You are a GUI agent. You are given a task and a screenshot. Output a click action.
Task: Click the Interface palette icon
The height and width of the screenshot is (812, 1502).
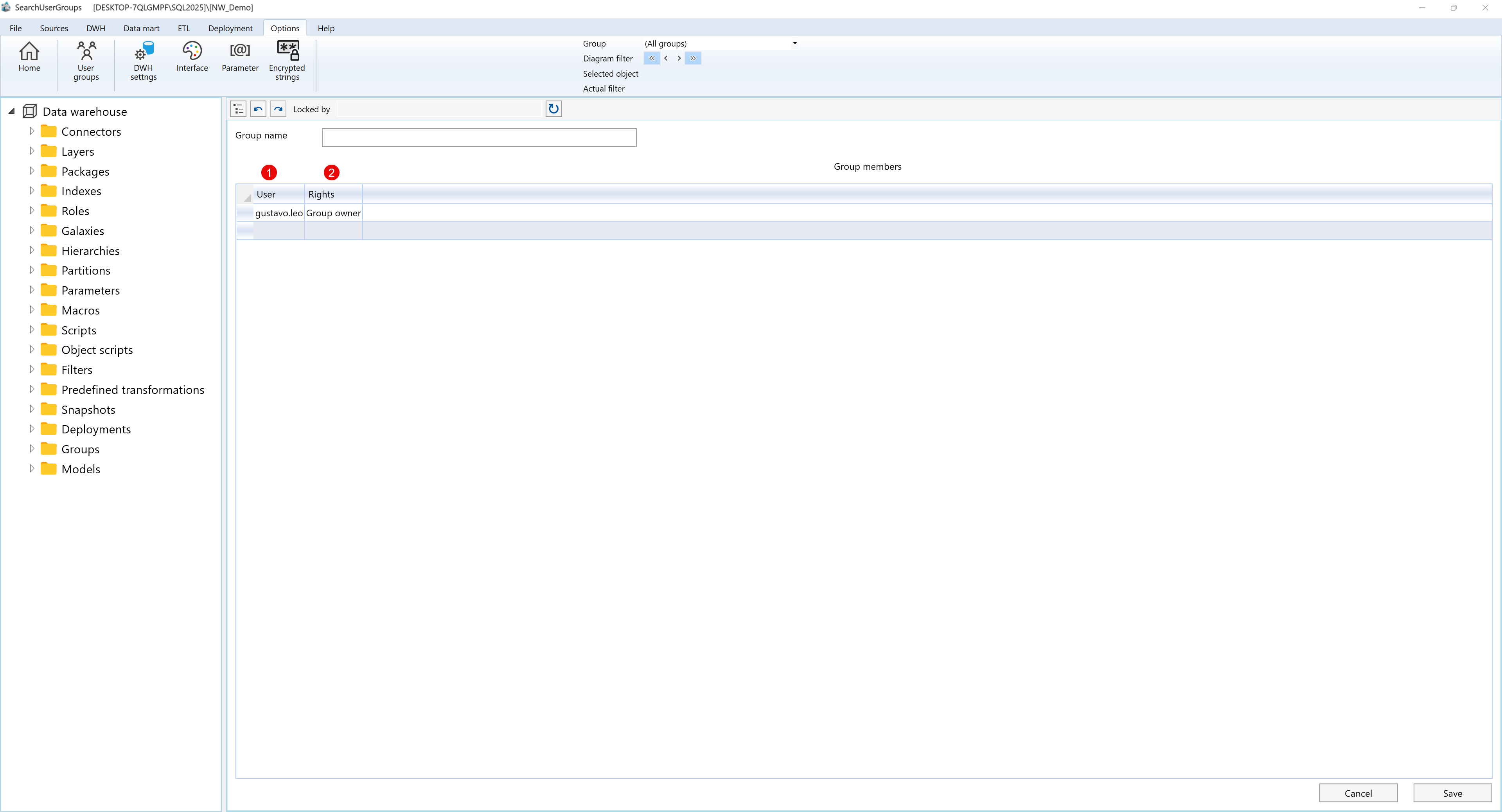pyautogui.click(x=192, y=57)
